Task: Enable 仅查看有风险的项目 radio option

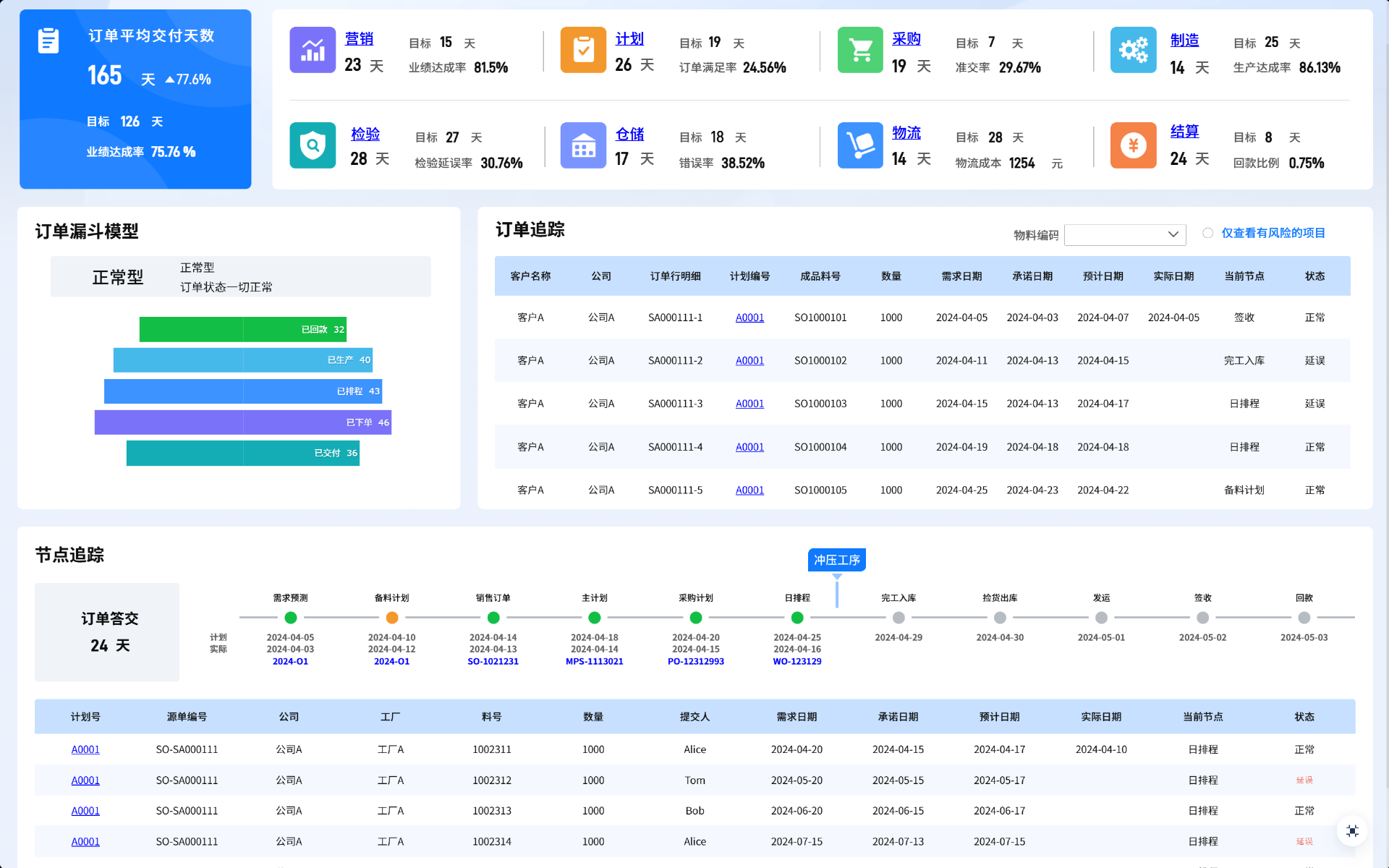Action: pyautogui.click(x=1207, y=233)
